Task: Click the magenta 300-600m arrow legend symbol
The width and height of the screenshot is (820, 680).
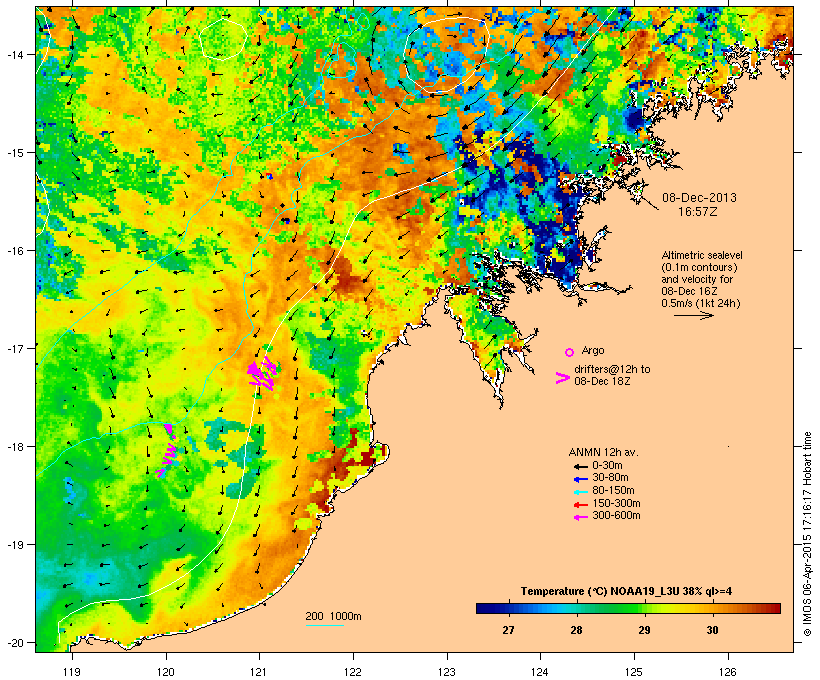Action: (x=581, y=517)
